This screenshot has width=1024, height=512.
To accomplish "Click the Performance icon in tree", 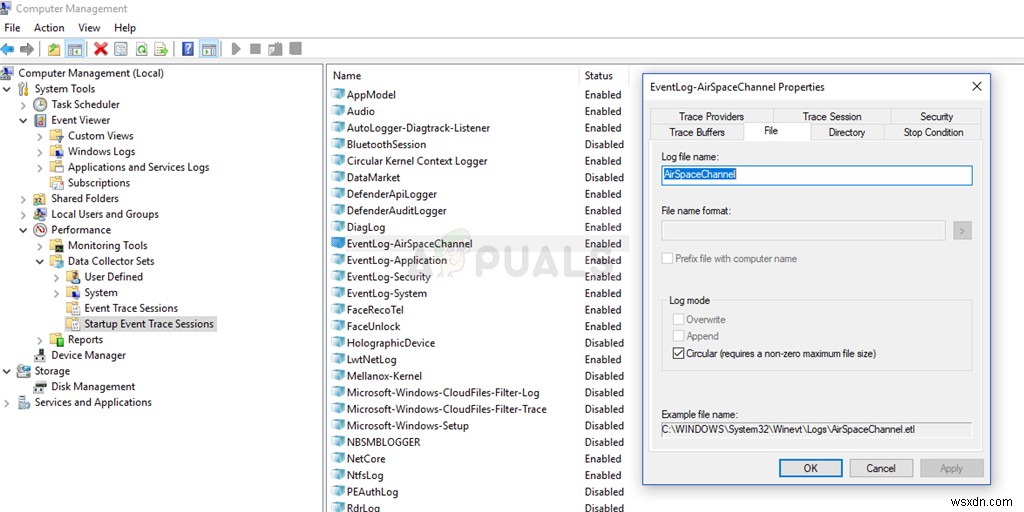I will point(40,230).
